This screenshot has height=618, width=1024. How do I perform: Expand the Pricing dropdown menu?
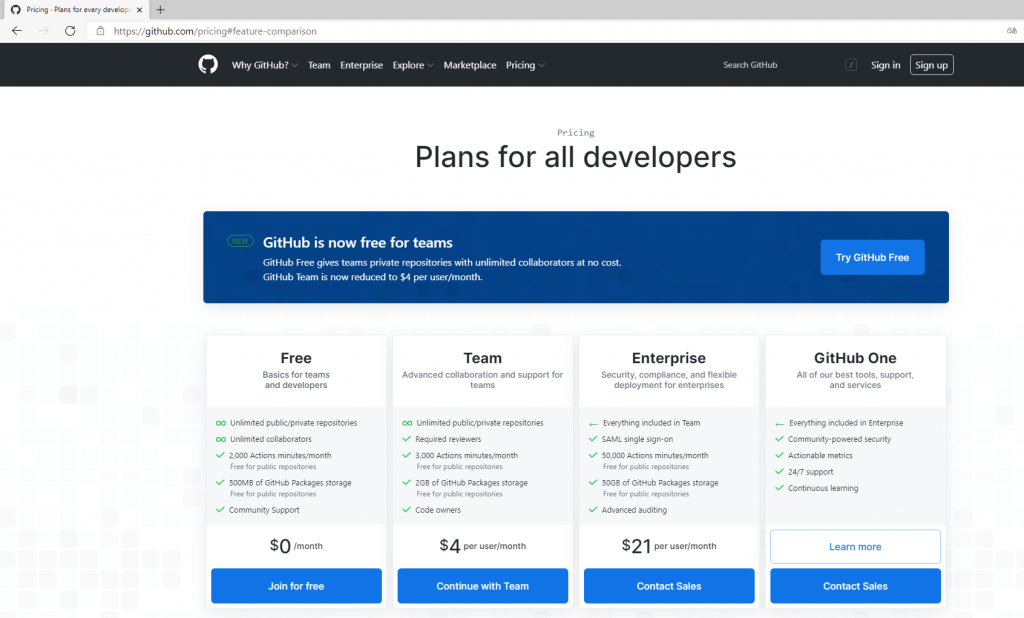[x=525, y=65]
